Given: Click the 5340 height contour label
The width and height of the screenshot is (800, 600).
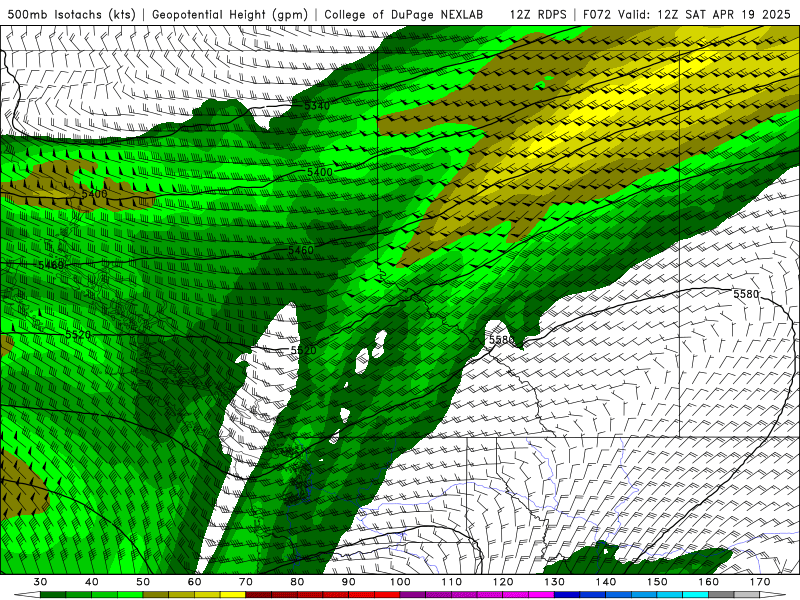Looking at the screenshot, I should click(x=317, y=106).
